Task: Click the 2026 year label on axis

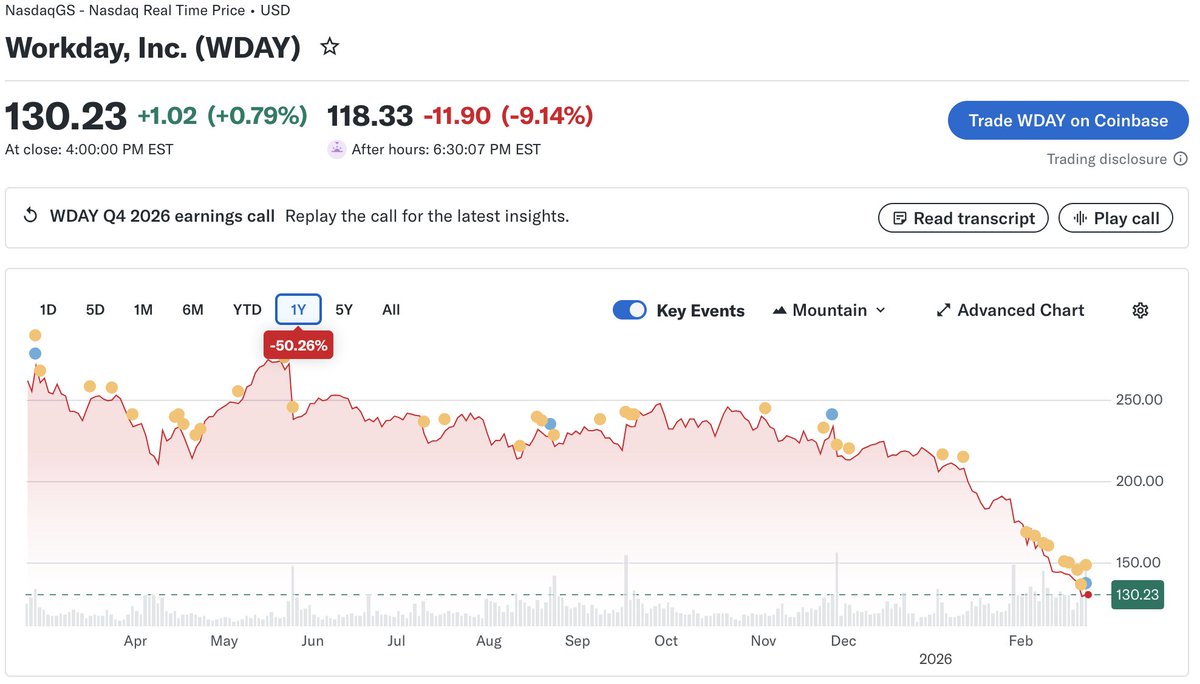Action: coord(936,660)
